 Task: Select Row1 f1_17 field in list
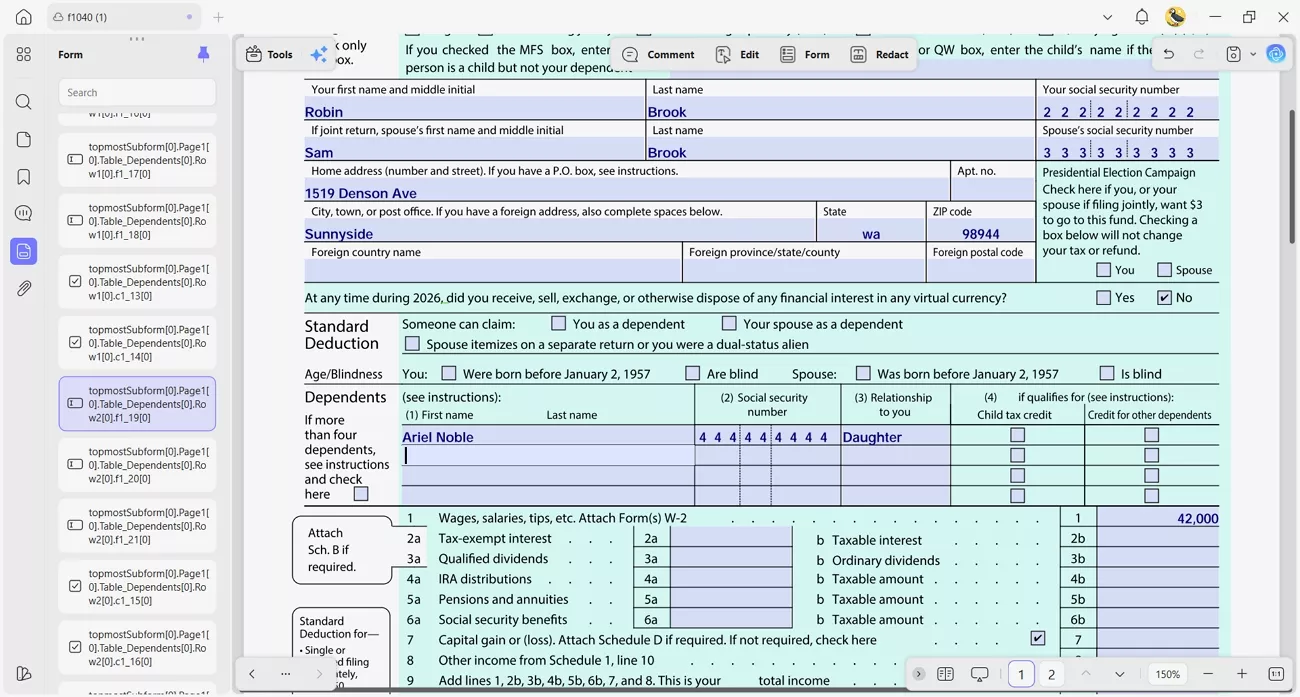tap(137, 159)
